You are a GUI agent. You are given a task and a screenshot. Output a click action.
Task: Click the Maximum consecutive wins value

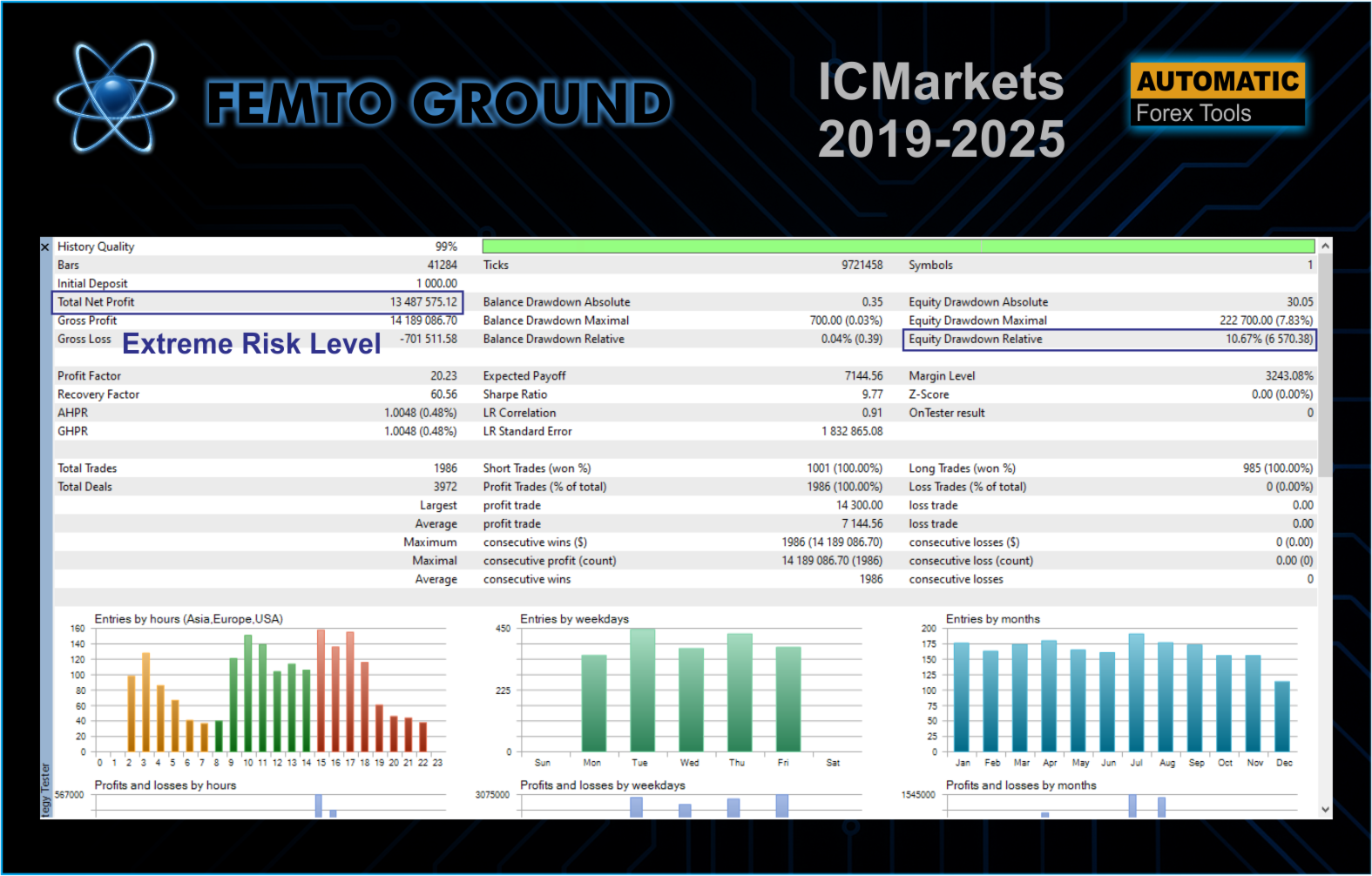point(832,542)
